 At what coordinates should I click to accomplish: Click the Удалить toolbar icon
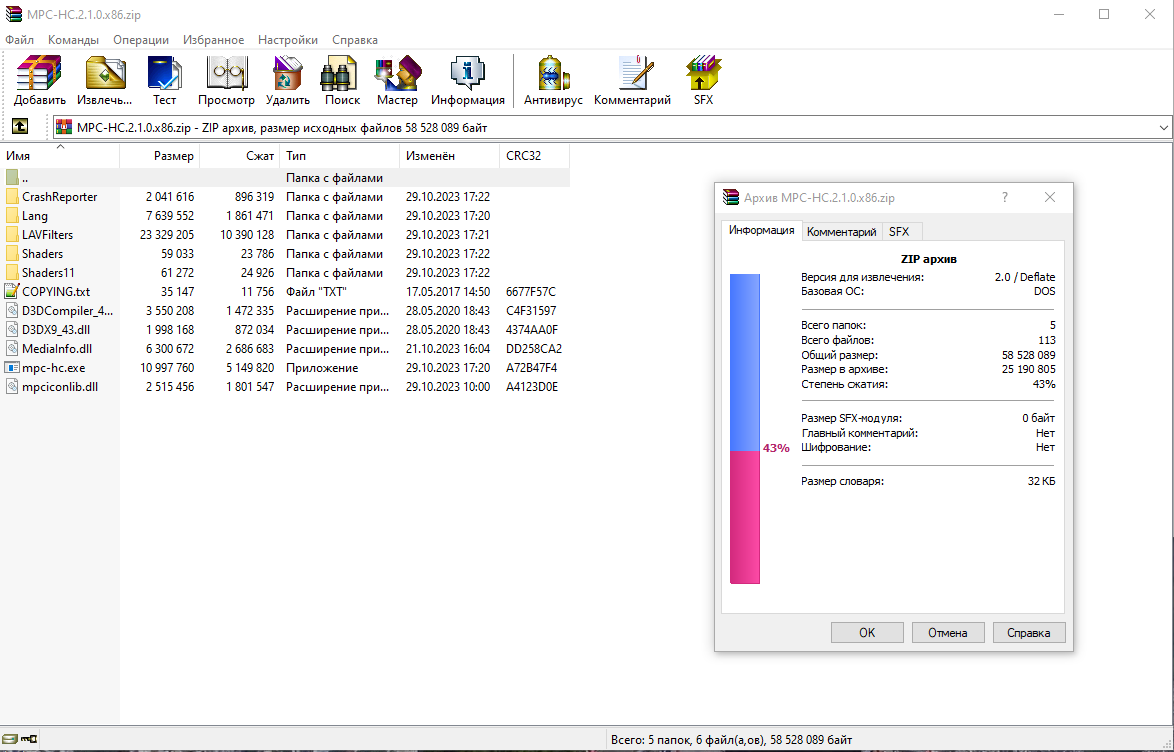point(288,80)
